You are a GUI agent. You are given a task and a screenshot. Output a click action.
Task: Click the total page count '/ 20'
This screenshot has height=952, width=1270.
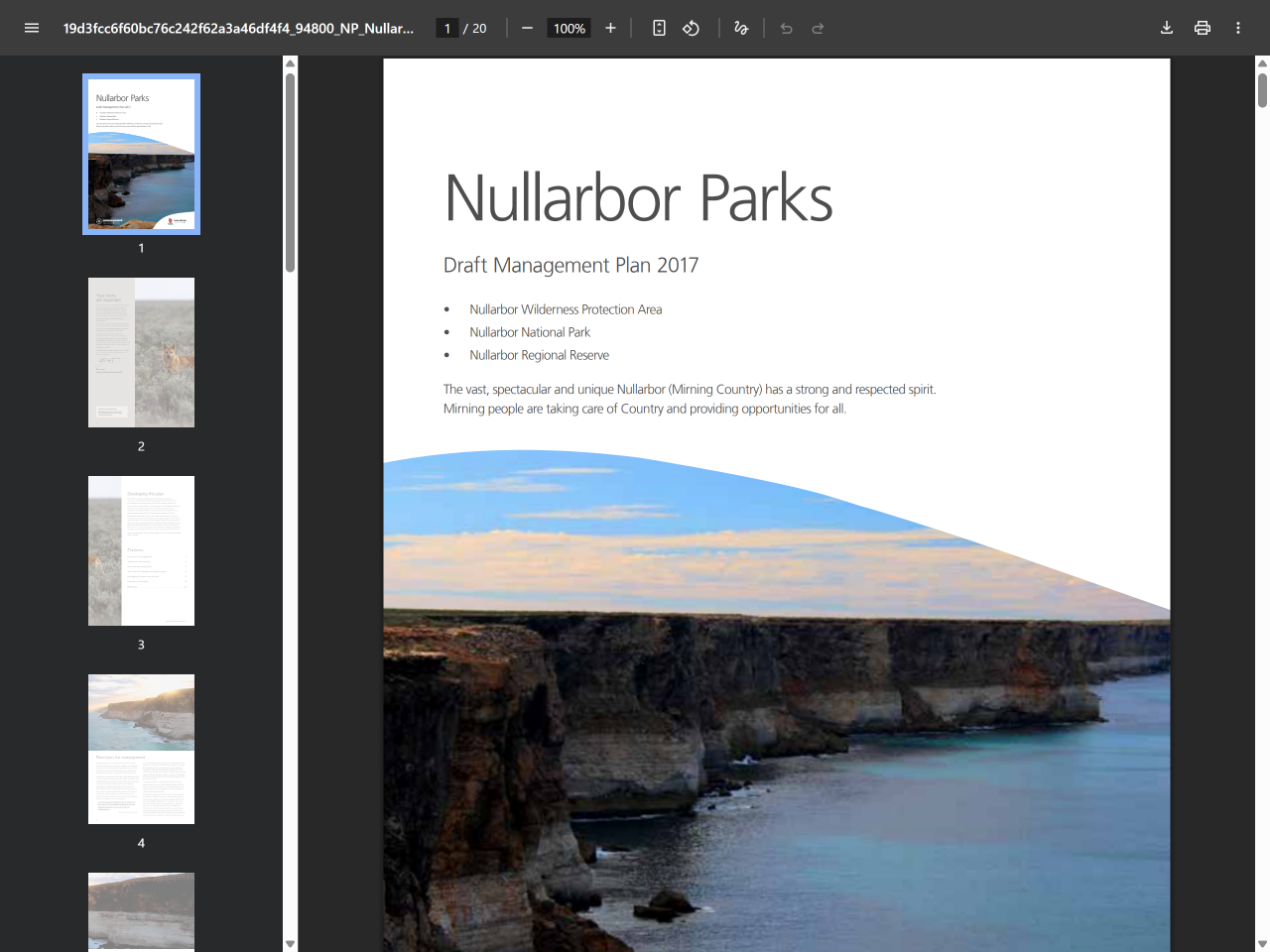(475, 28)
